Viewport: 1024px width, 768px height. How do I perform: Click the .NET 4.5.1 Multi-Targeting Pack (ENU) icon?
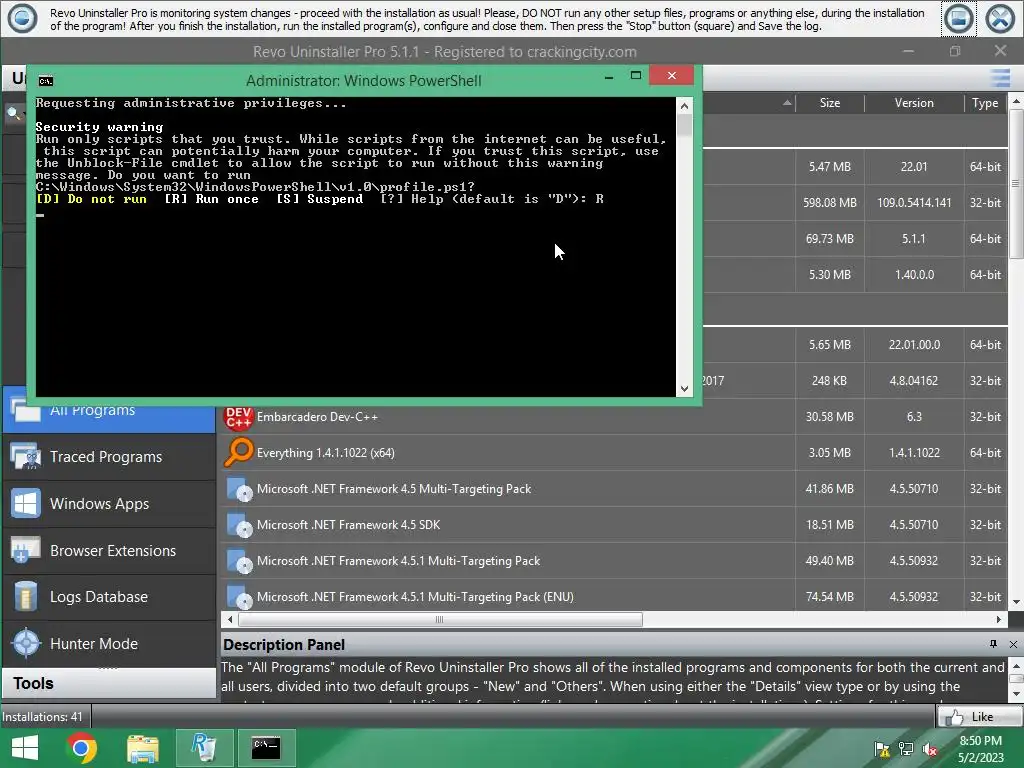[239, 597]
